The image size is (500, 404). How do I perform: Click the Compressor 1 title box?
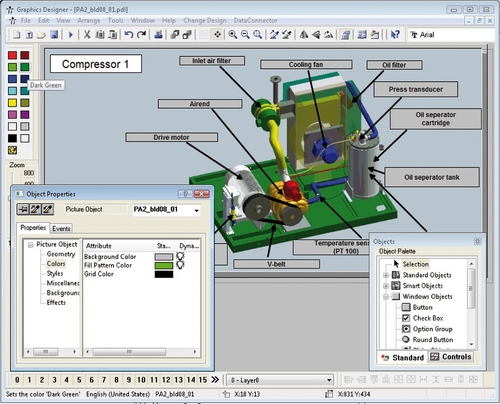(x=96, y=64)
